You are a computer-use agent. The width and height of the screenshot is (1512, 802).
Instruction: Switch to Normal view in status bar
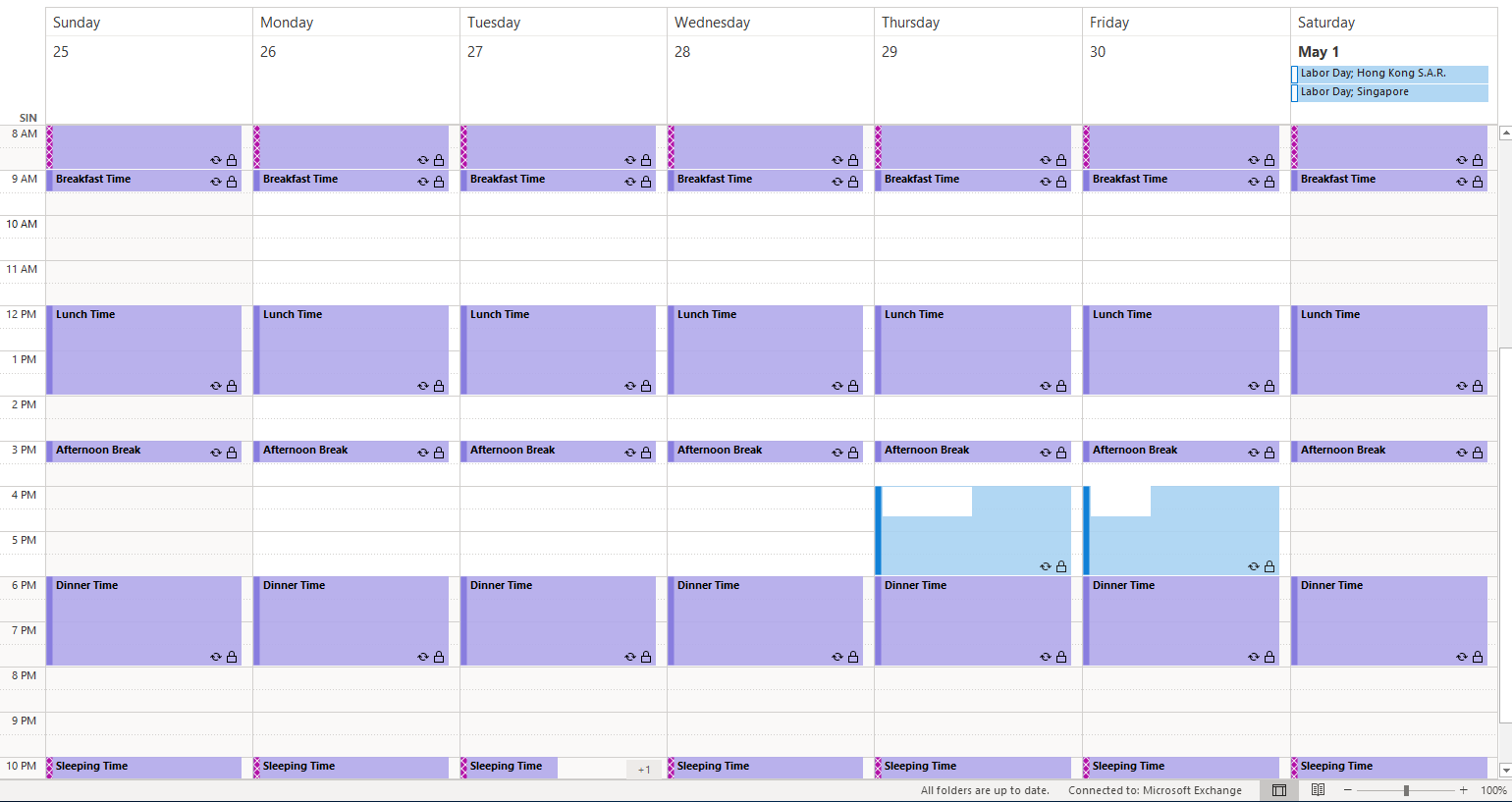[1279, 790]
